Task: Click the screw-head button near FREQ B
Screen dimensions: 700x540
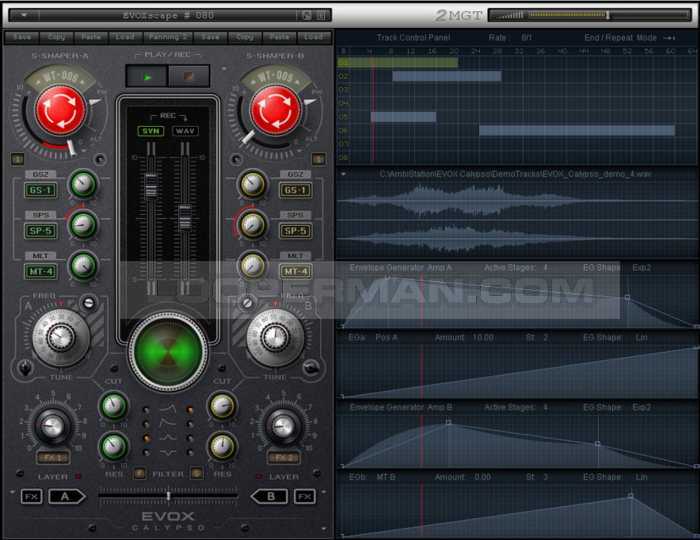Action: tap(247, 303)
